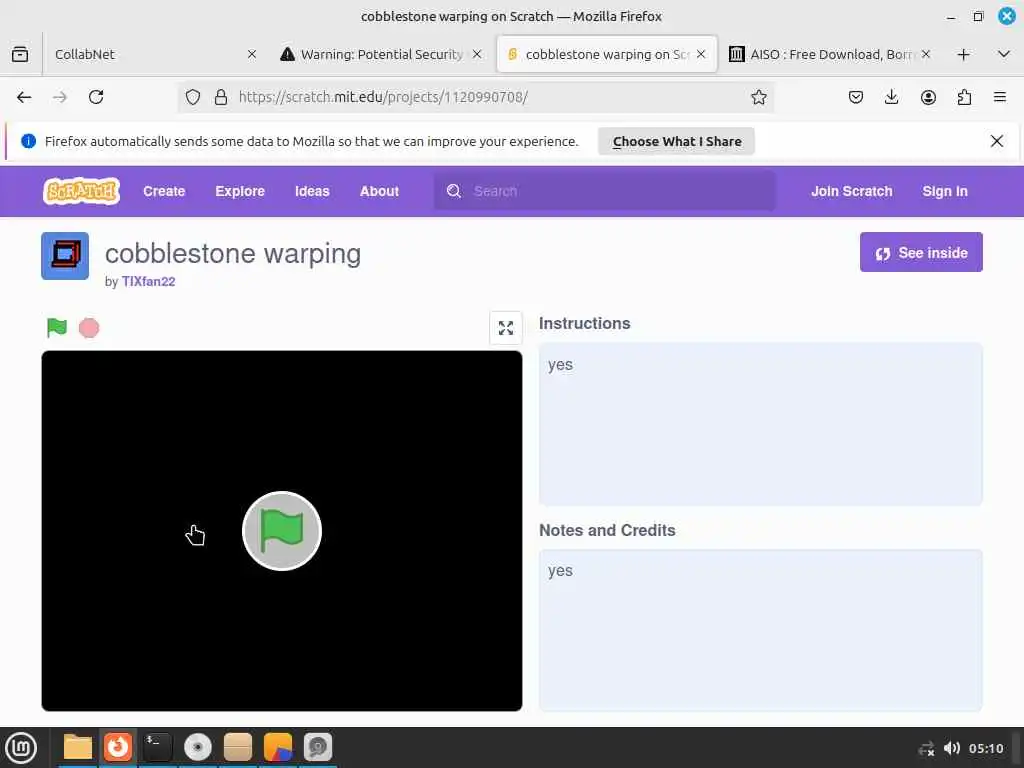
Task: Enter full screen stage mode
Action: pos(505,328)
